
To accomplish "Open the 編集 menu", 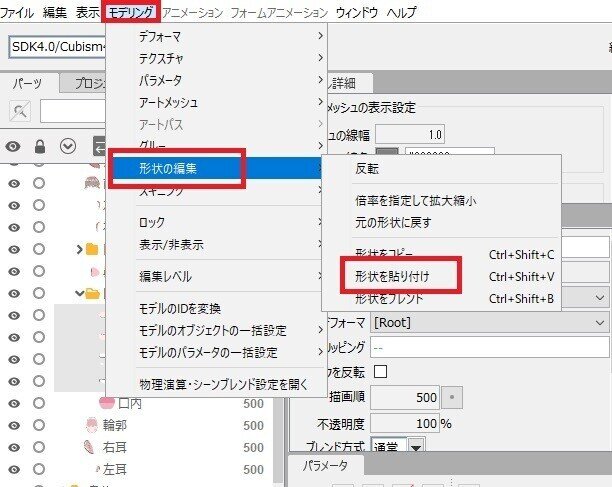I will [55, 12].
